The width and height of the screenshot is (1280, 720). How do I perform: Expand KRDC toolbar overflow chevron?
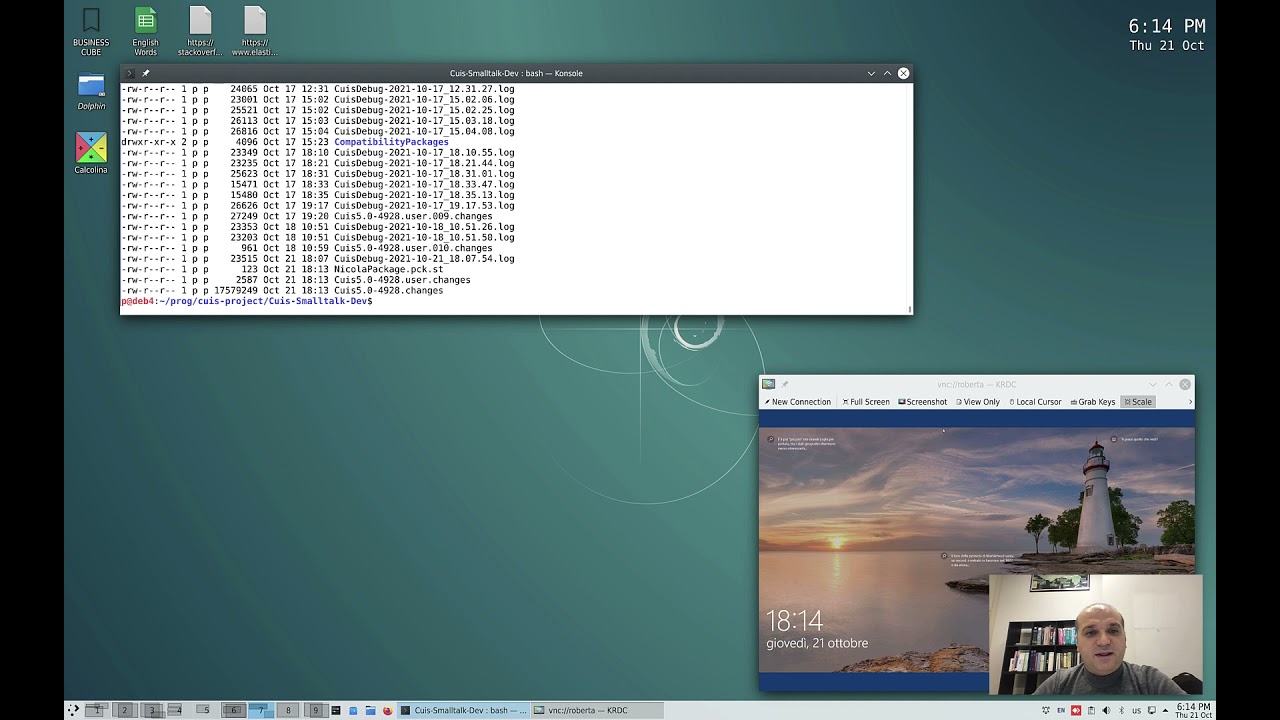pyautogui.click(x=1189, y=402)
